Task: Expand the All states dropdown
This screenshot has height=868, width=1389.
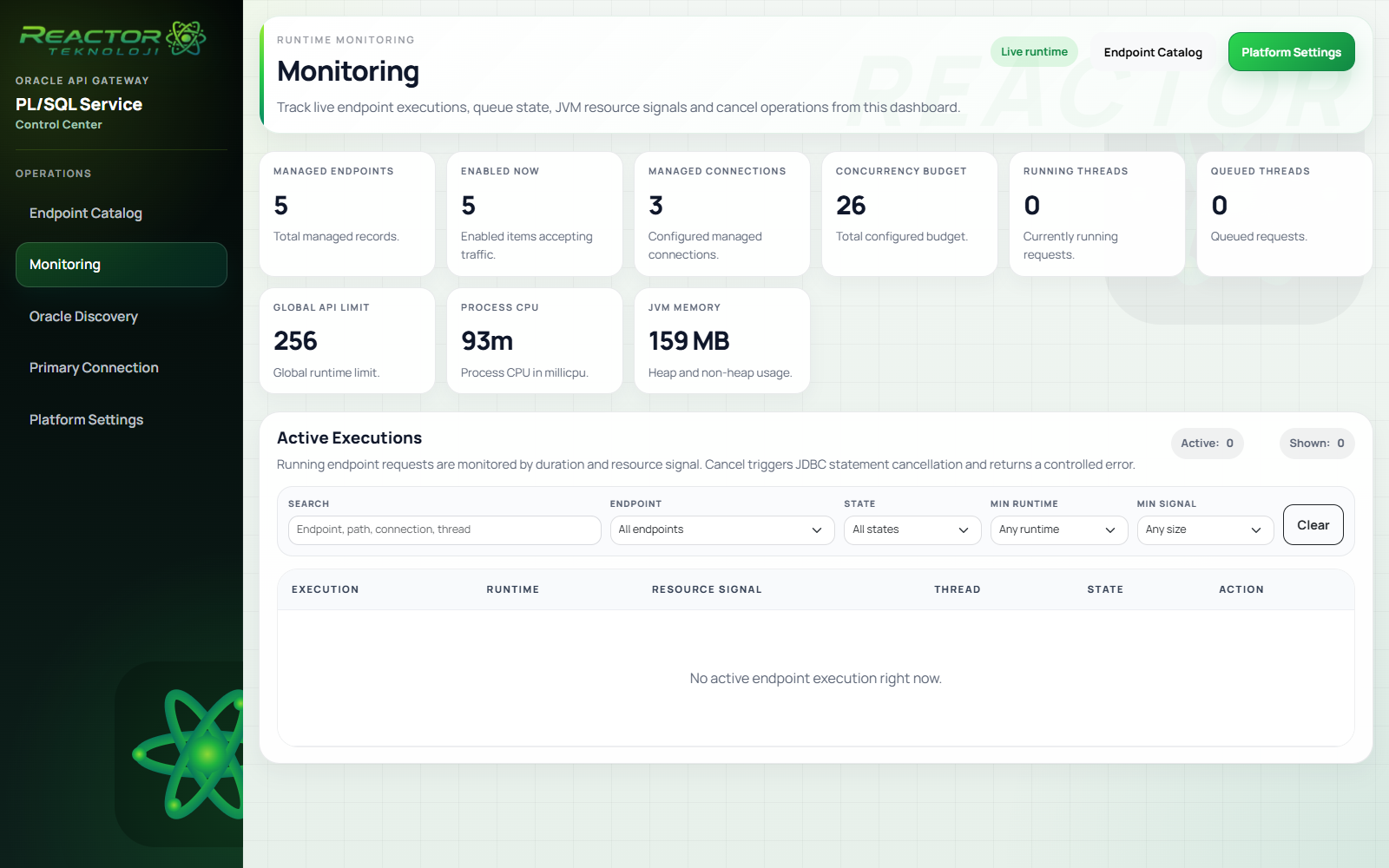Action: (x=912, y=529)
